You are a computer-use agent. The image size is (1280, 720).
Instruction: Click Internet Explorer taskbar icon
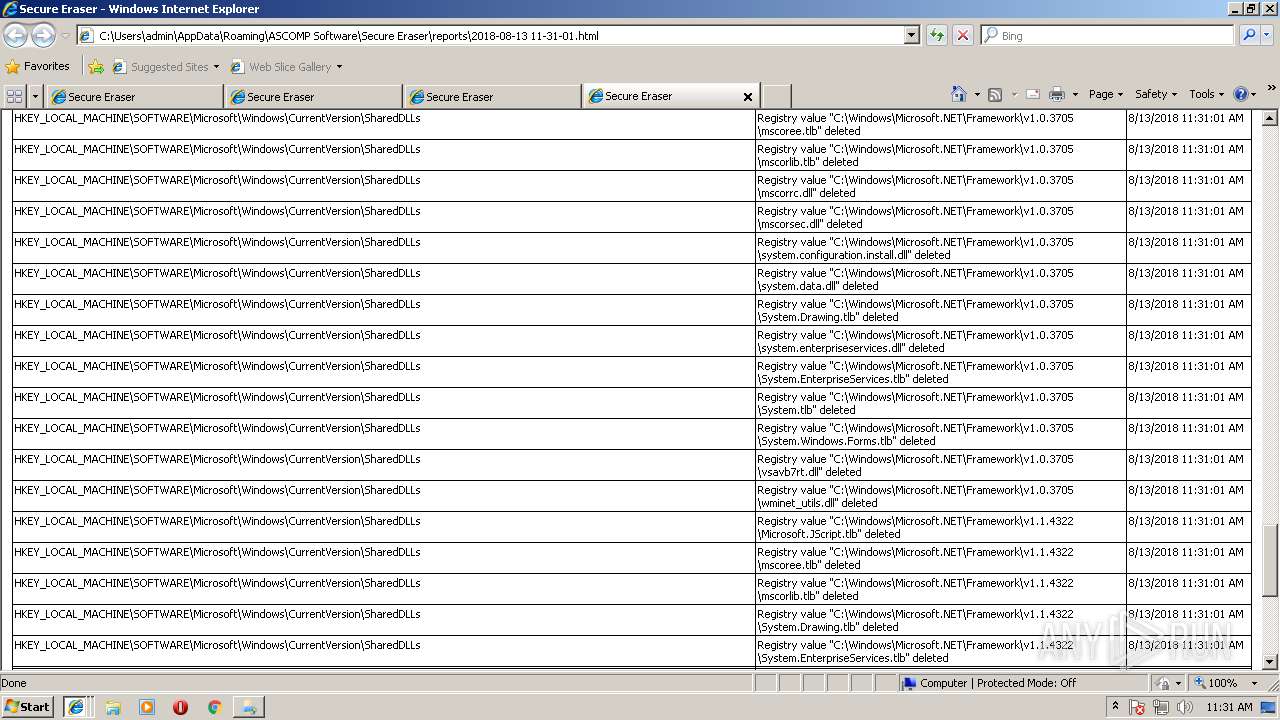(76, 707)
